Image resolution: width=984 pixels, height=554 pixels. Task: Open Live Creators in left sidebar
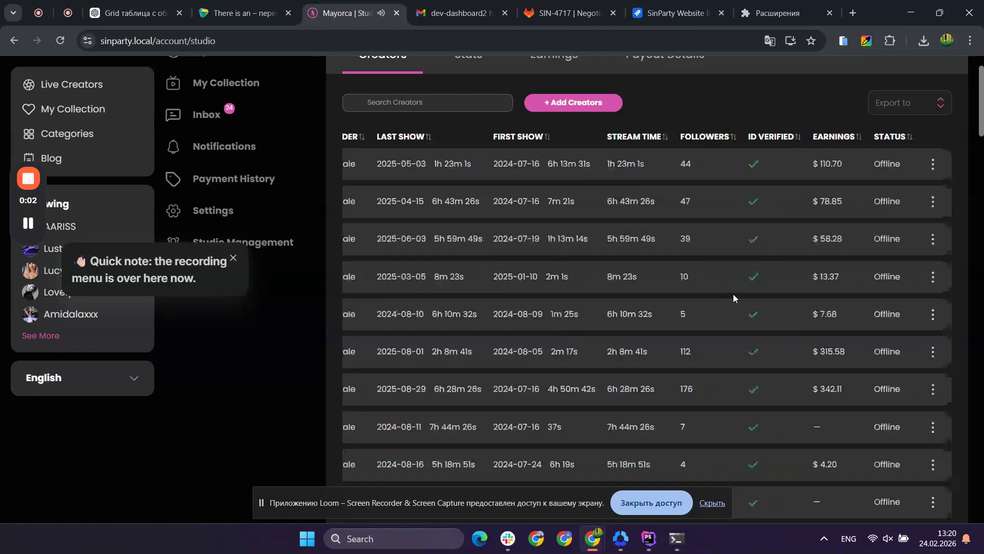pos(63,84)
